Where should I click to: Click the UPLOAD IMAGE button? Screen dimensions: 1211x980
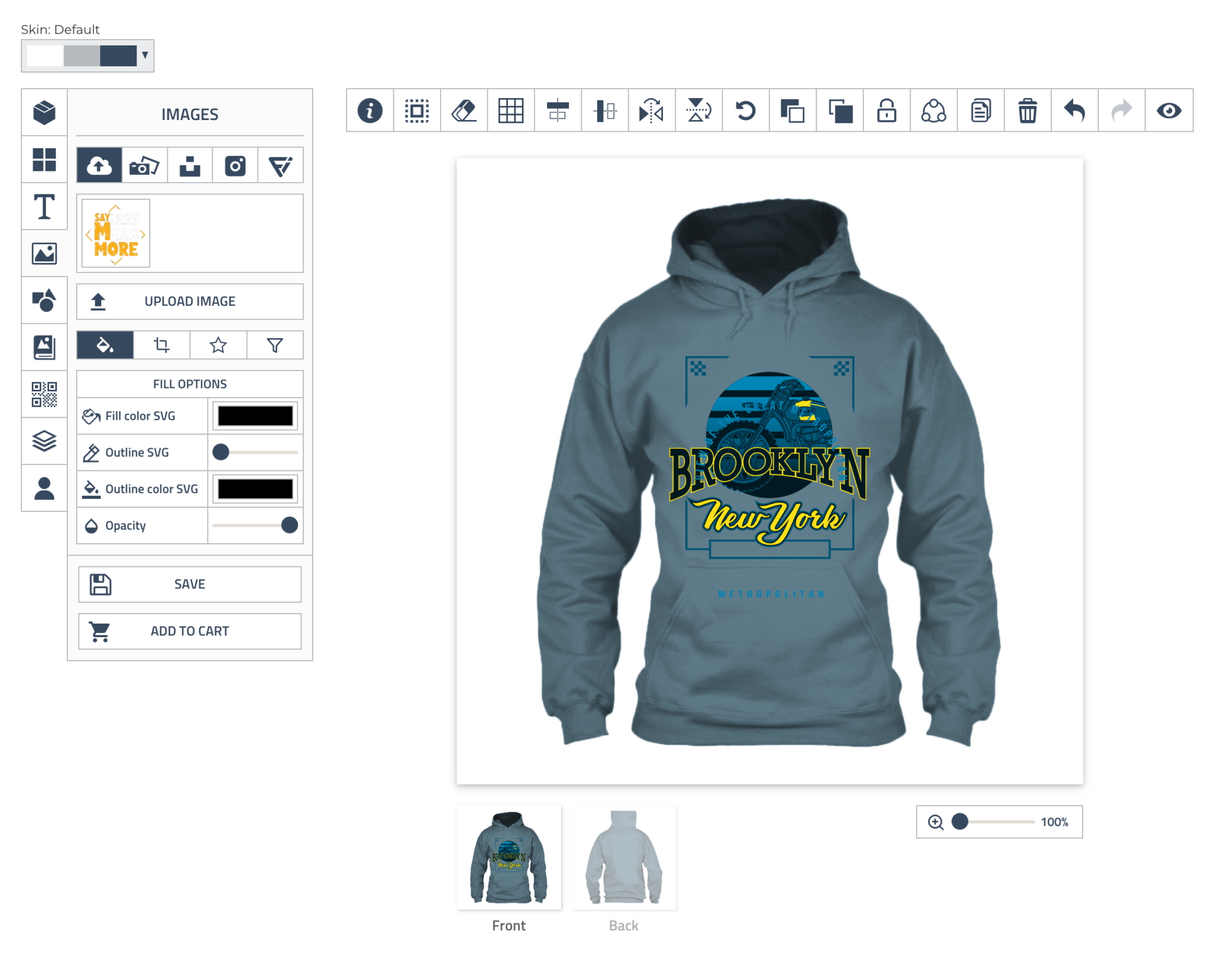pyautogui.click(x=190, y=301)
